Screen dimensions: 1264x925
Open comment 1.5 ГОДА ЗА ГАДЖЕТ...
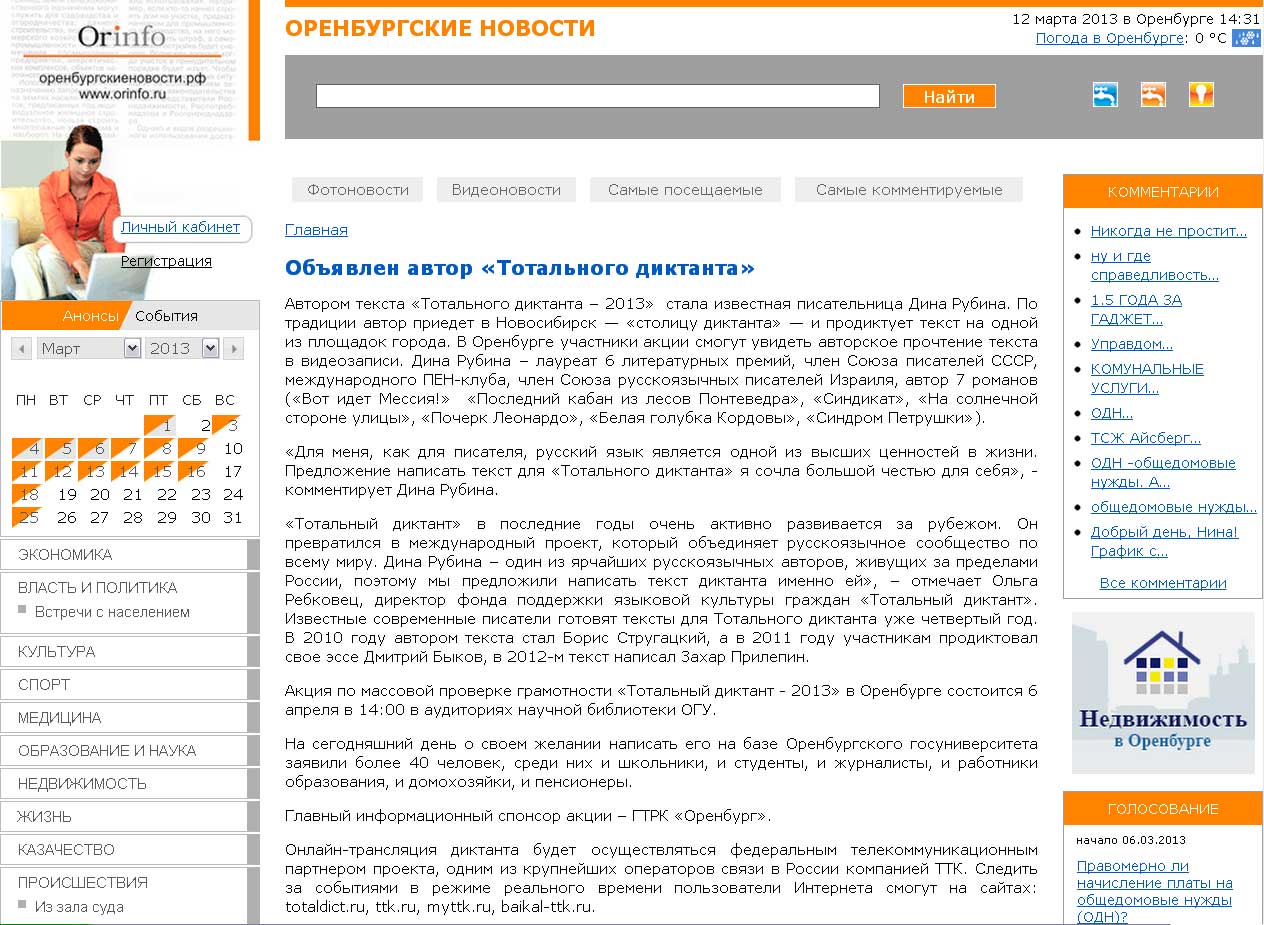[1136, 309]
